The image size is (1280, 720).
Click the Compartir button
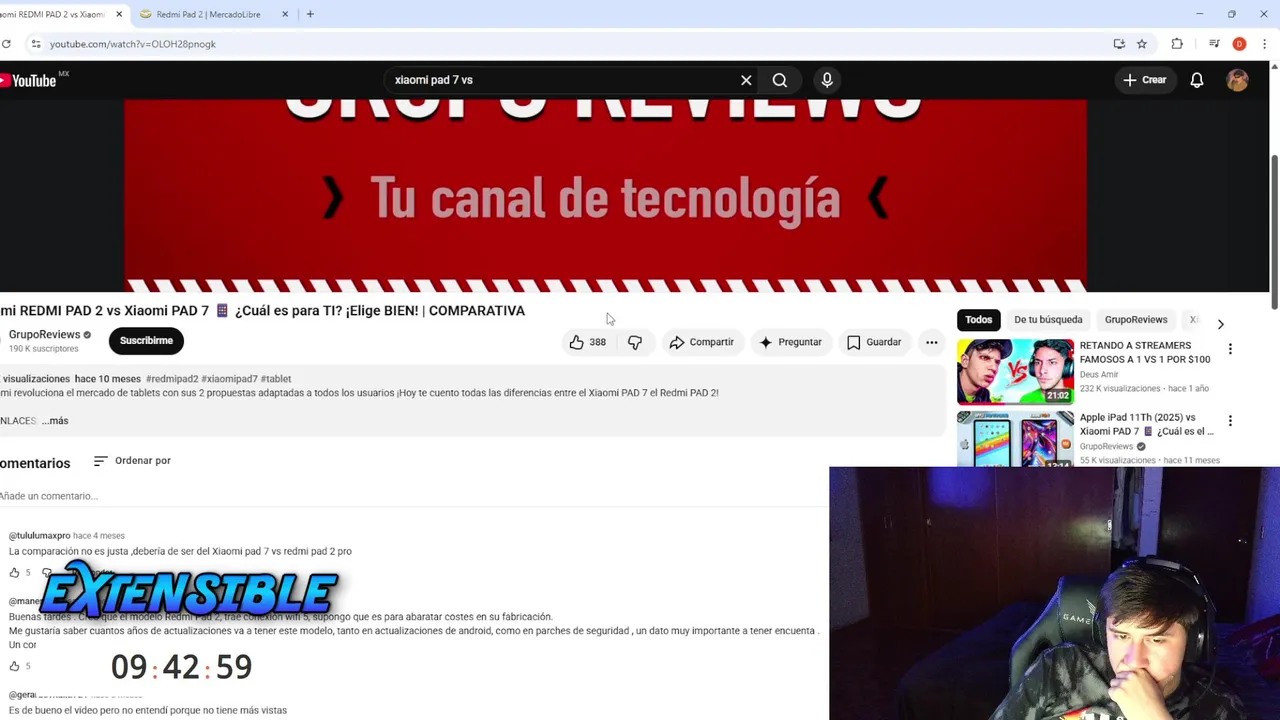point(702,342)
